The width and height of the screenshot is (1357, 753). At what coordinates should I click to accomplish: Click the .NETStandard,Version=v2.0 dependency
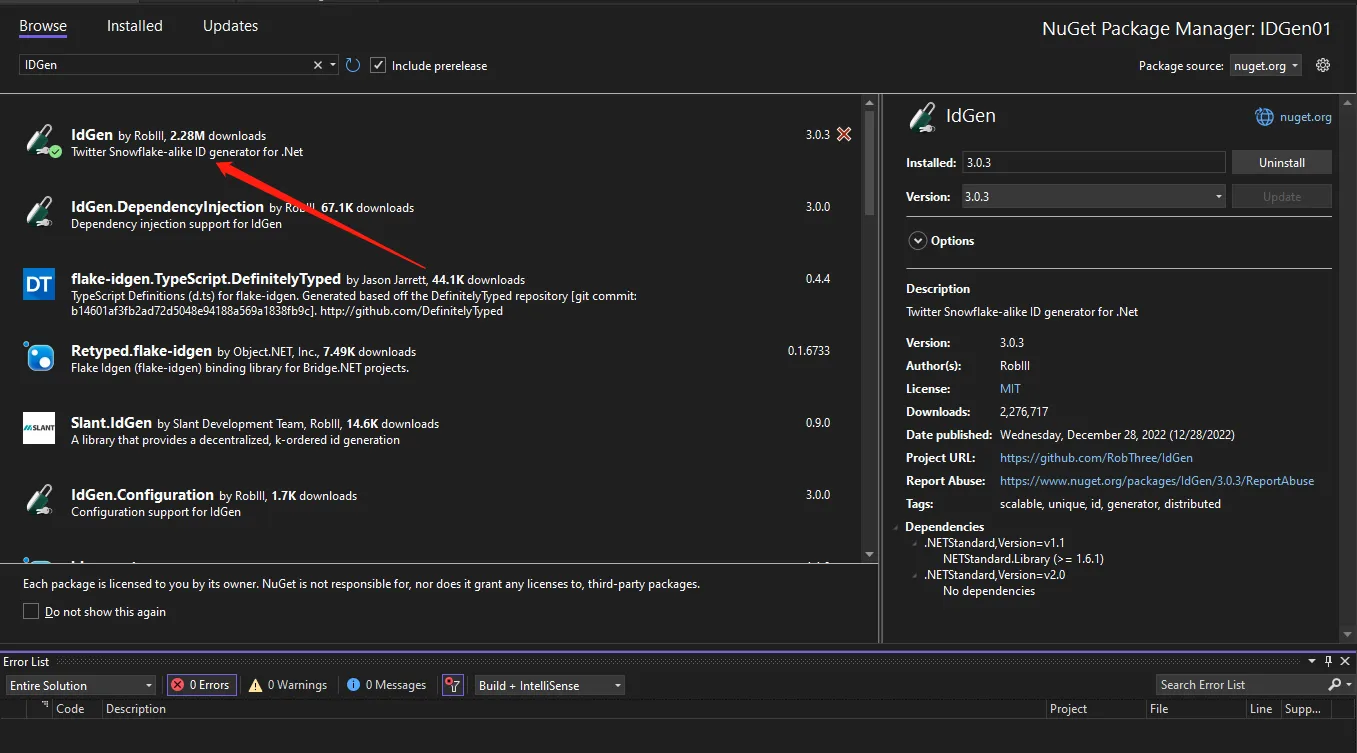[994, 575]
